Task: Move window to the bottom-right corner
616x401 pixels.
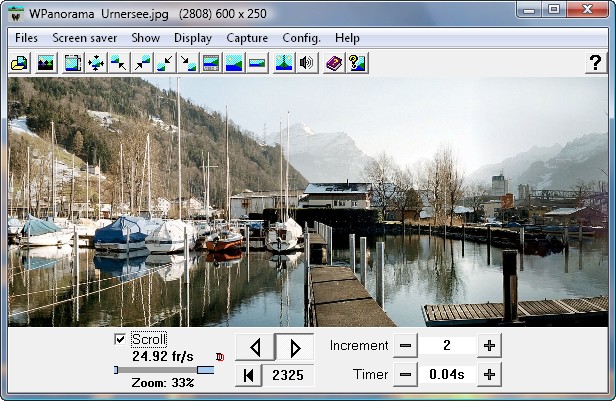Action: [188, 63]
